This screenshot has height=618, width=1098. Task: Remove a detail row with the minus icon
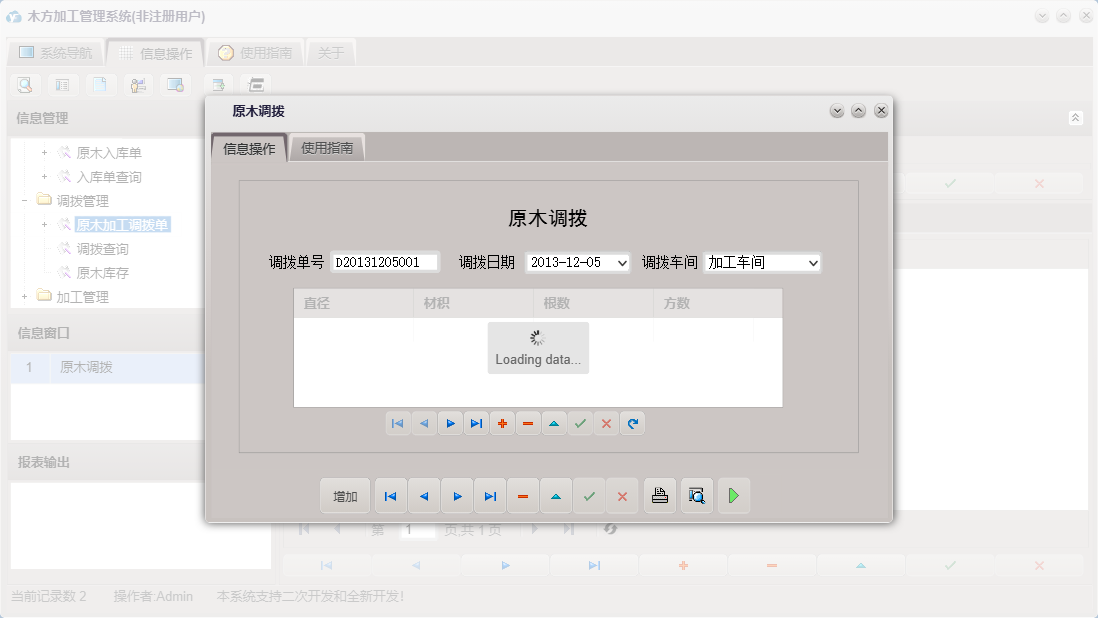pos(528,423)
